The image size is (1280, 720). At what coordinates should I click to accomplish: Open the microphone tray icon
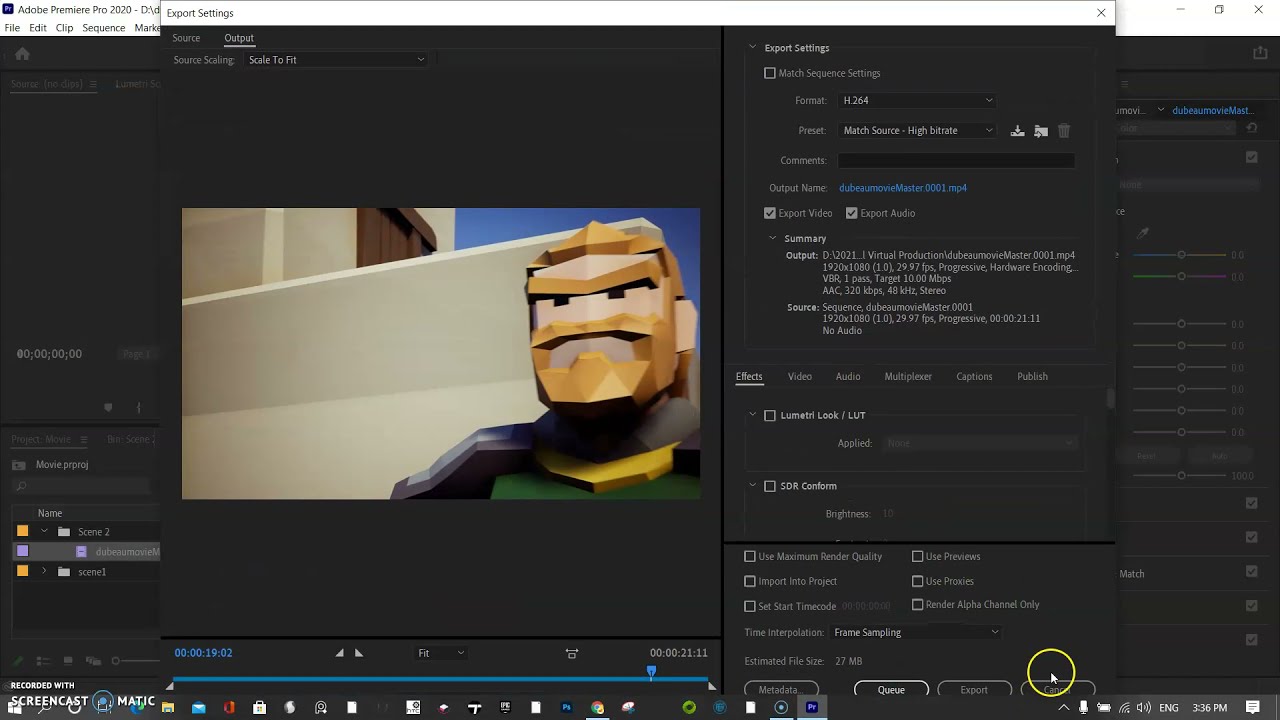point(1083,708)
